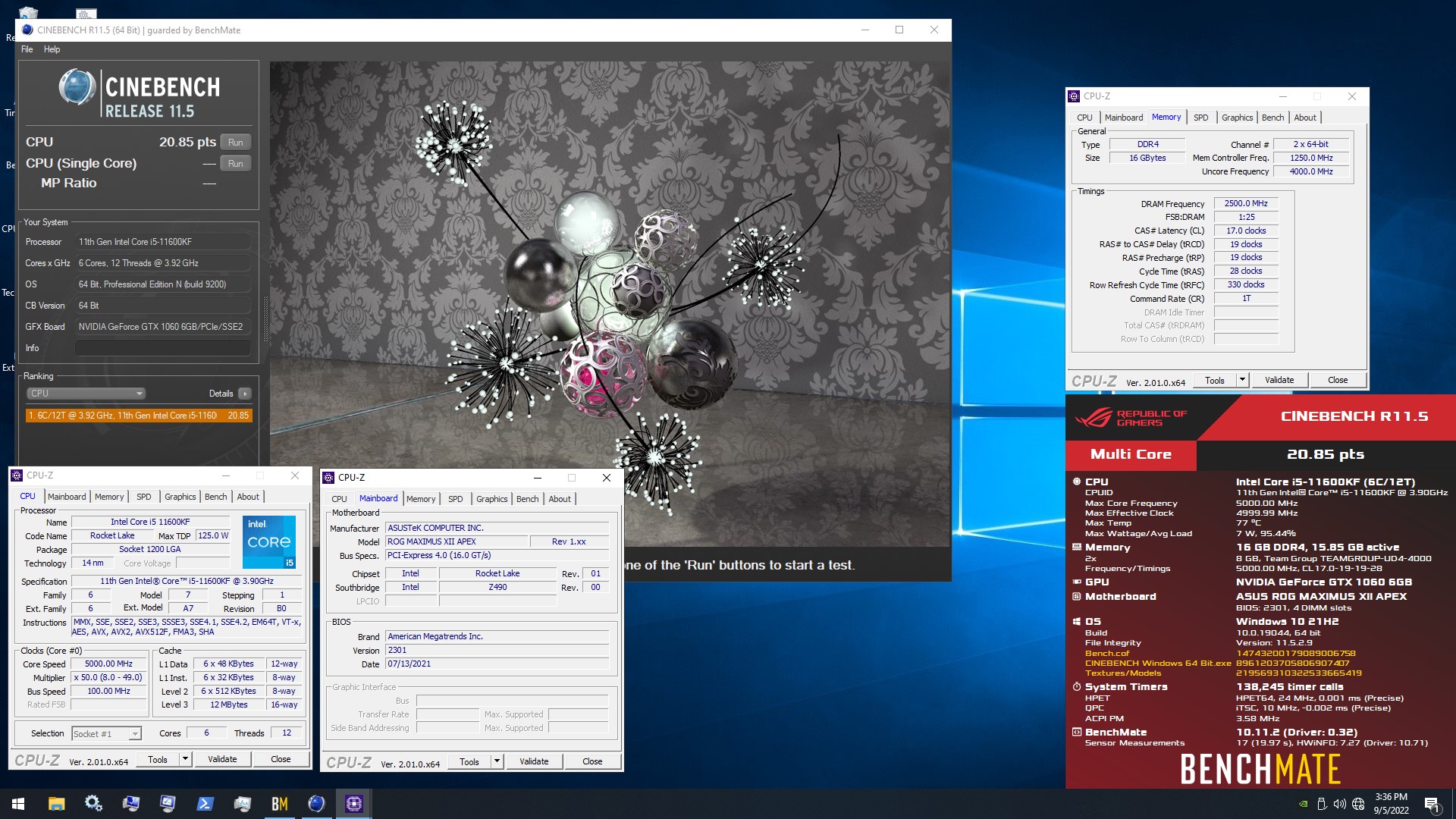
Task: Click the Intel Core i5 logo
Action: pos(269,542)
